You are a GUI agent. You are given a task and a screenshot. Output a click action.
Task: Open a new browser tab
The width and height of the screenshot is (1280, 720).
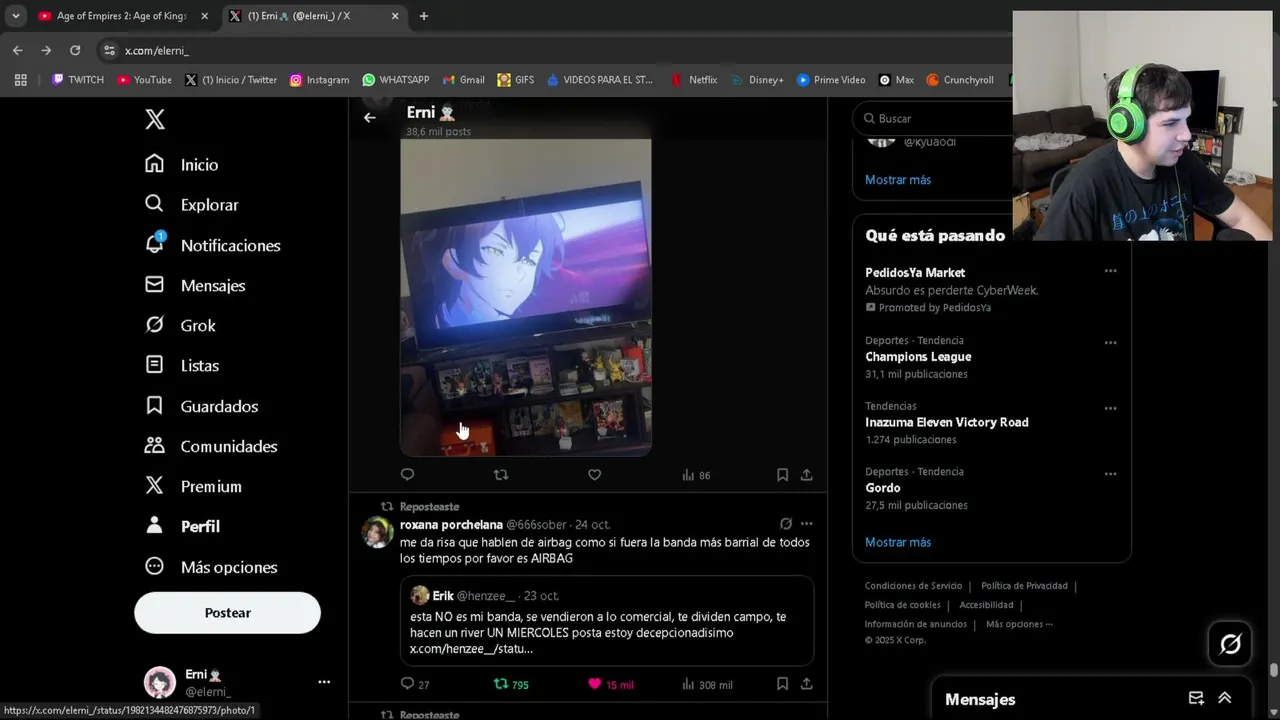coord(424,16)
